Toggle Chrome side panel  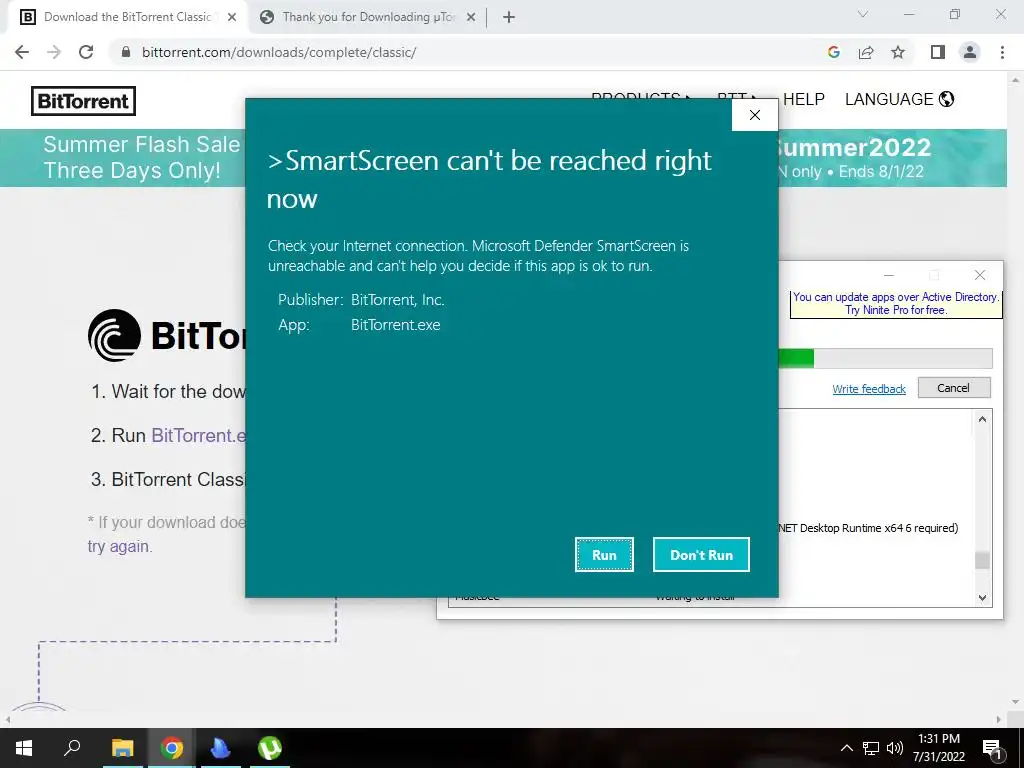point(938,52)
